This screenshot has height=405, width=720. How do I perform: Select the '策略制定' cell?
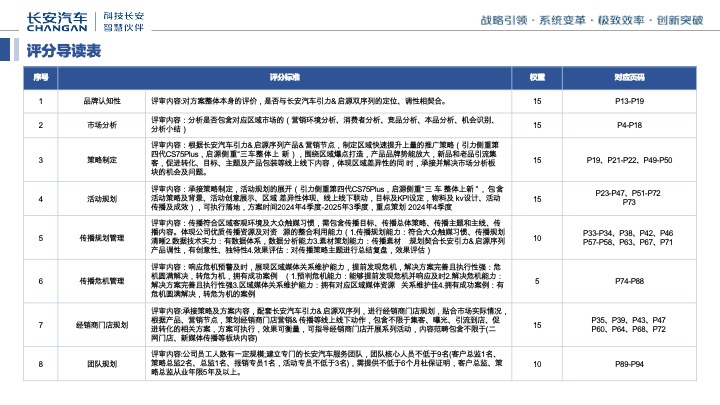click(x=102, y=160)
